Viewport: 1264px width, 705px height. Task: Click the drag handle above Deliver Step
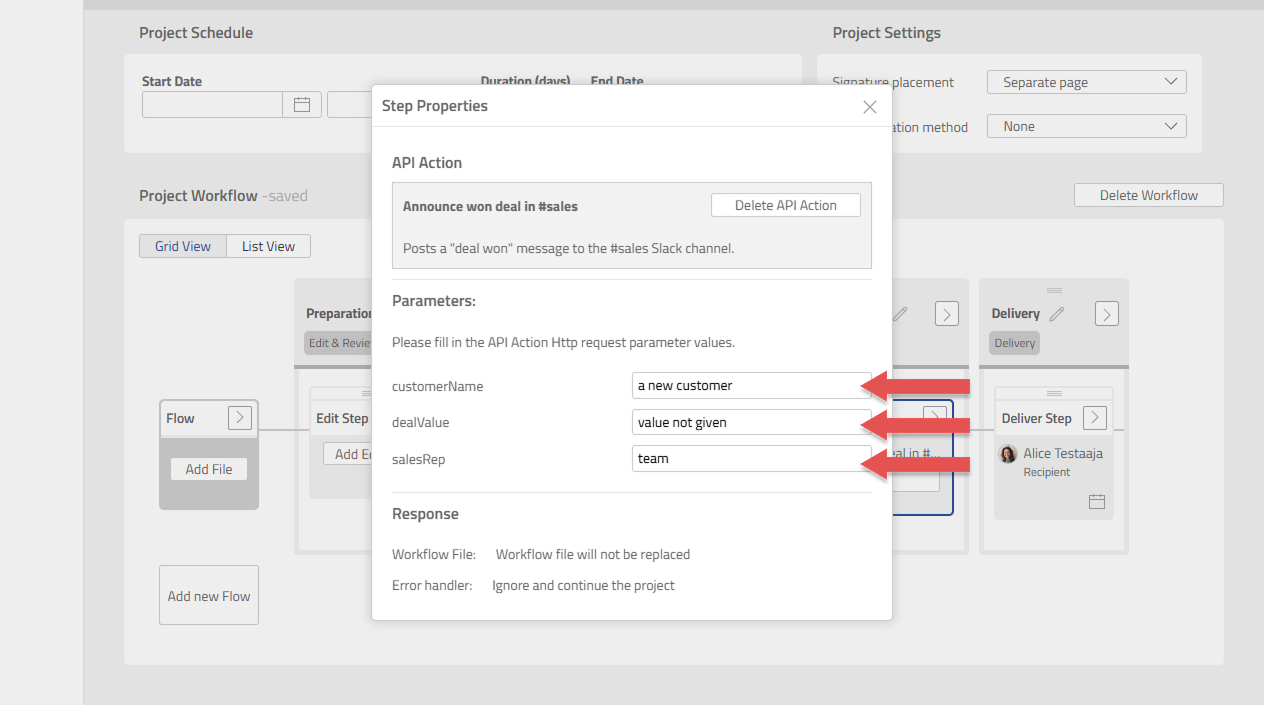[1054, 393]
